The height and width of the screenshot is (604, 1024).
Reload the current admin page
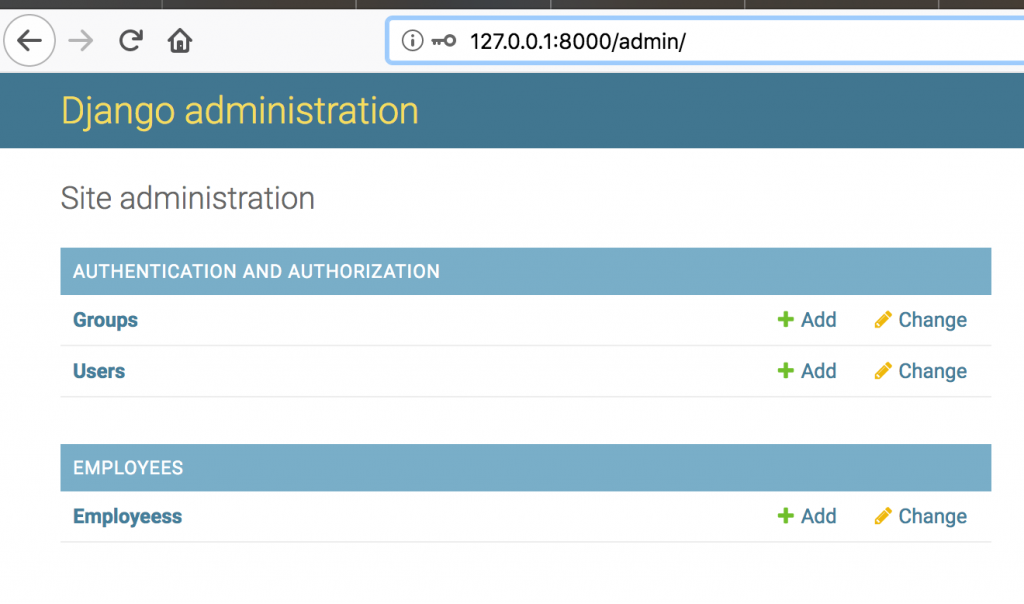130,41
